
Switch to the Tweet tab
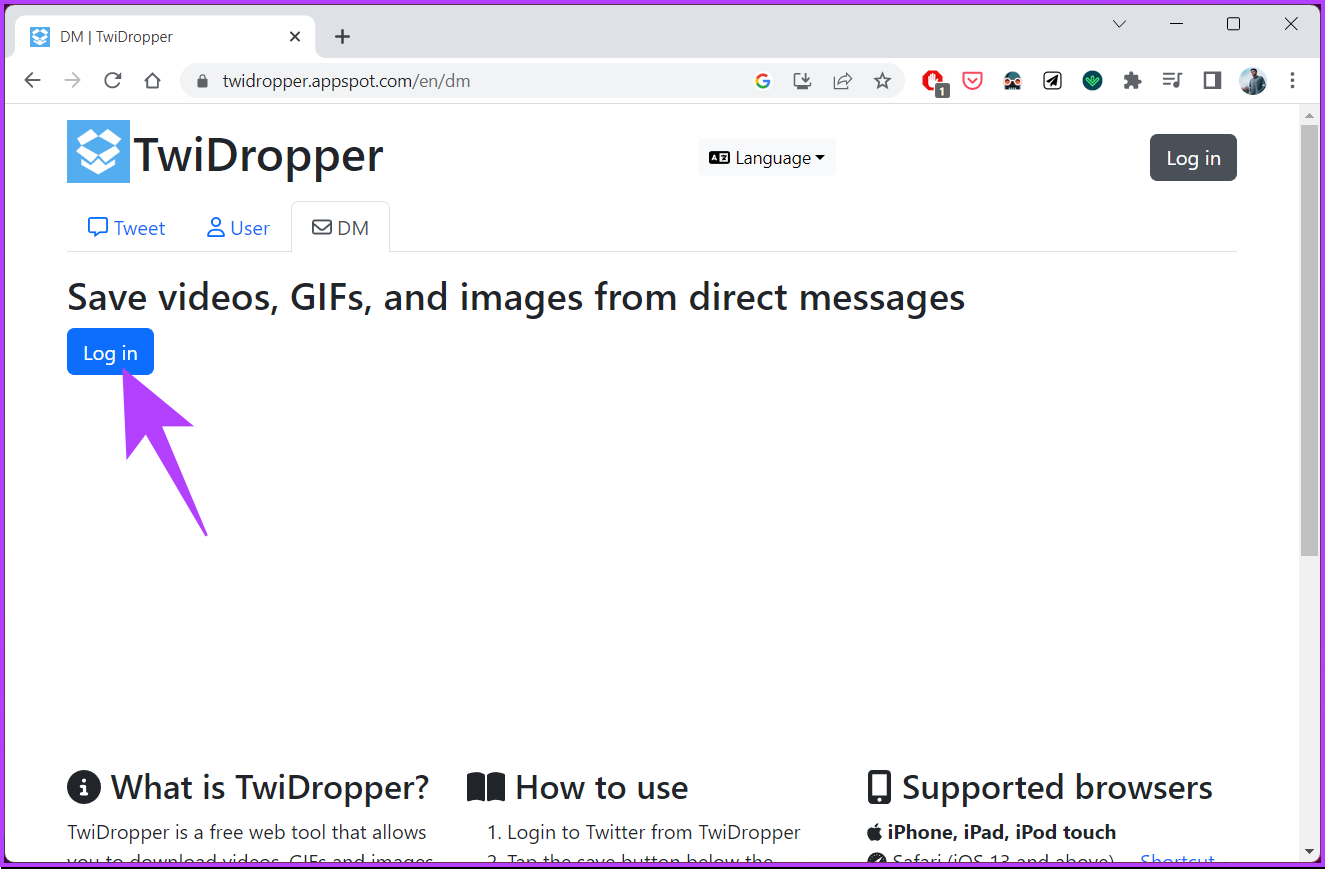[x=126, y=227]
